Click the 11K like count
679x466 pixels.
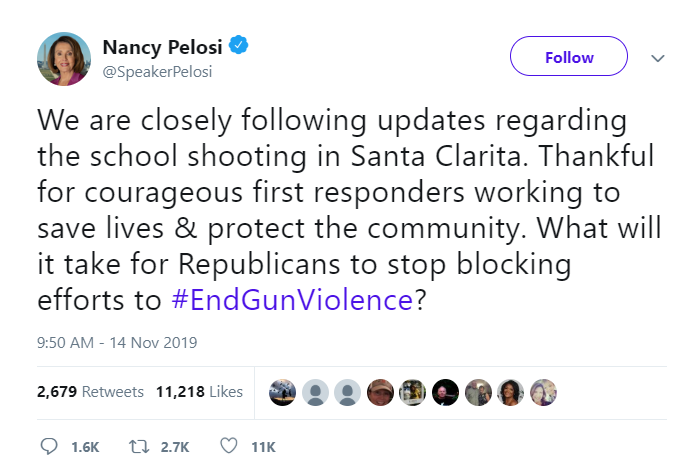click(262, 447)
